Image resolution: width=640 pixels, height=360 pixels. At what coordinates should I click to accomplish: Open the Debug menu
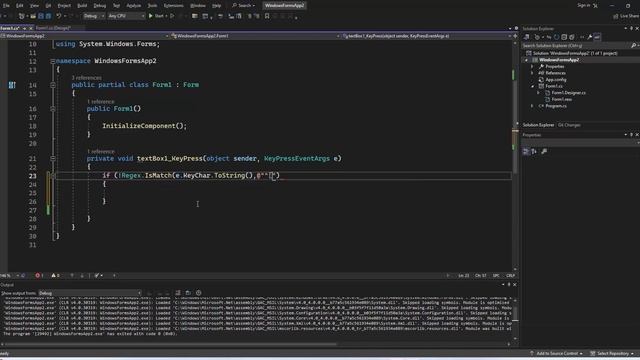(x=100, y=6)
